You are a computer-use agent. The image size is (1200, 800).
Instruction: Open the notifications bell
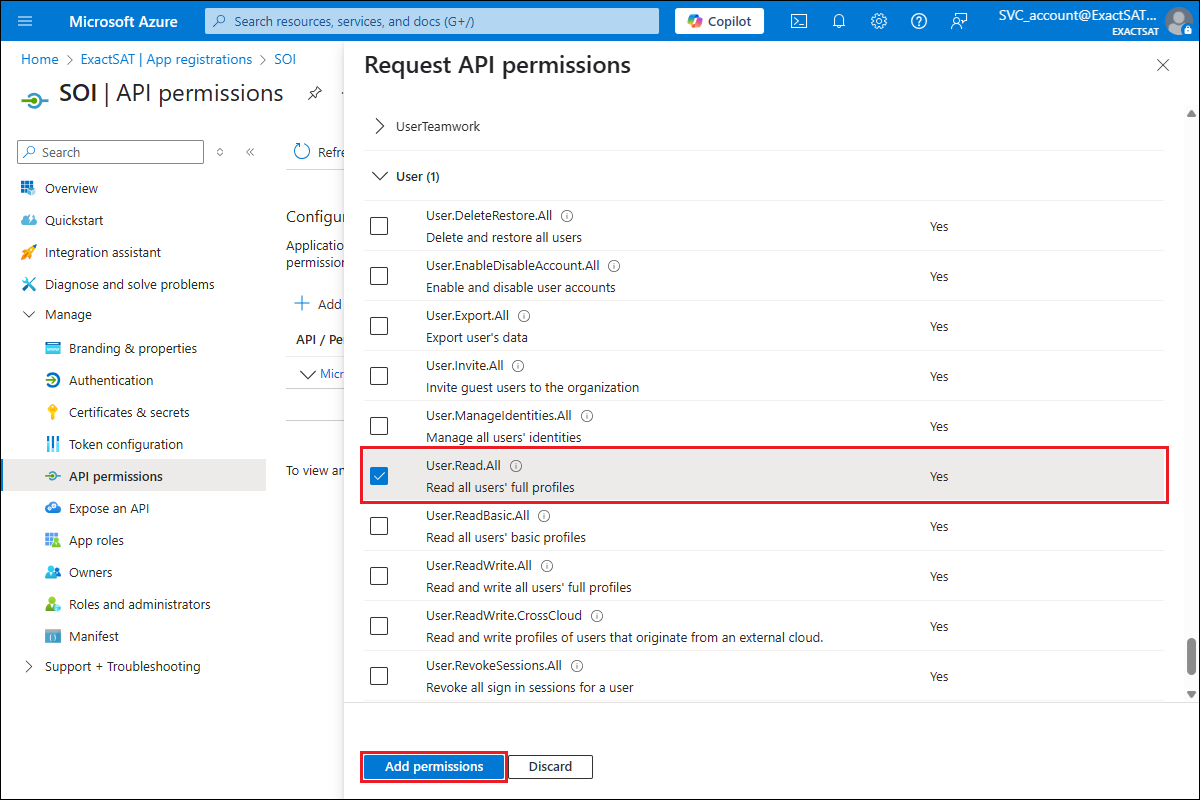point(839,21)
